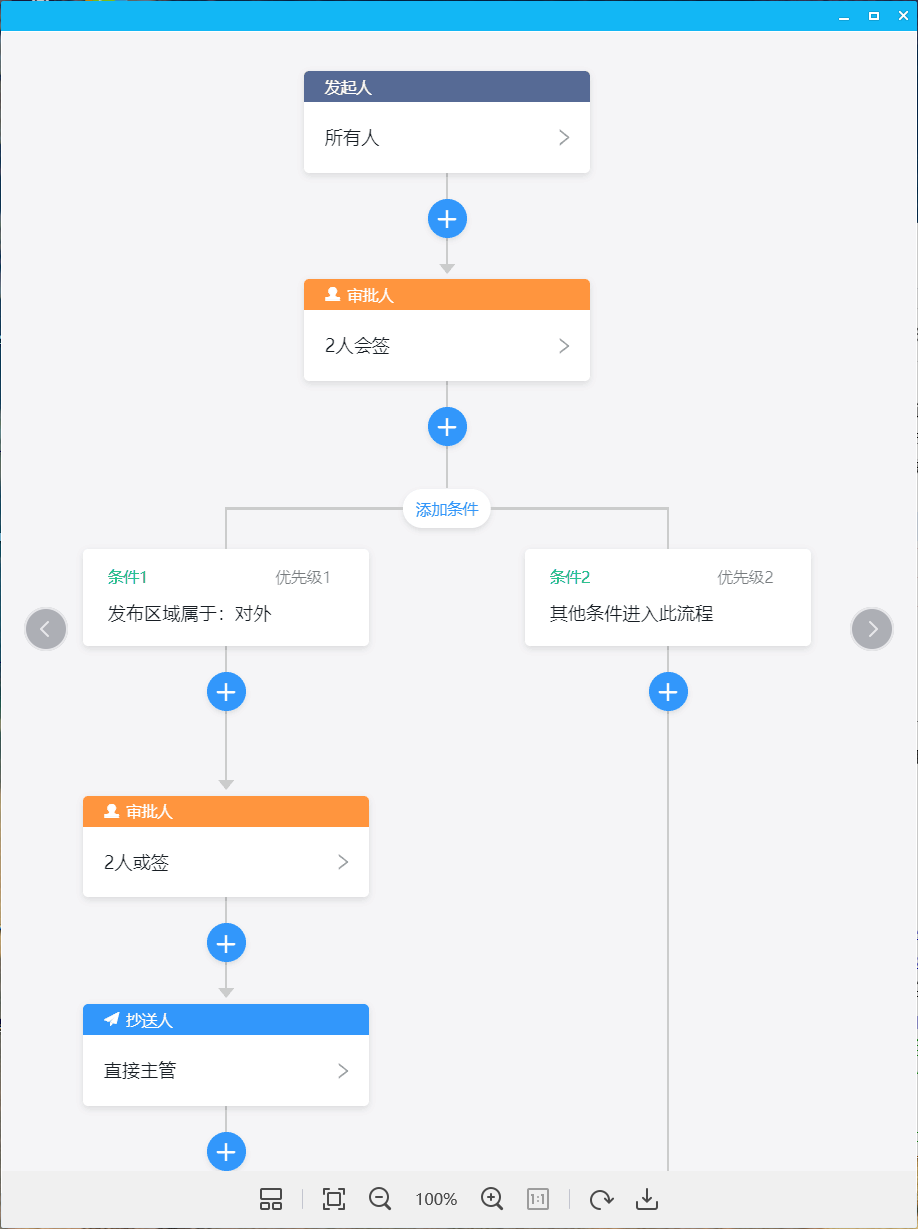Go to previous with left arrow circle
The image size is (918, 1229).
[46, 629]
